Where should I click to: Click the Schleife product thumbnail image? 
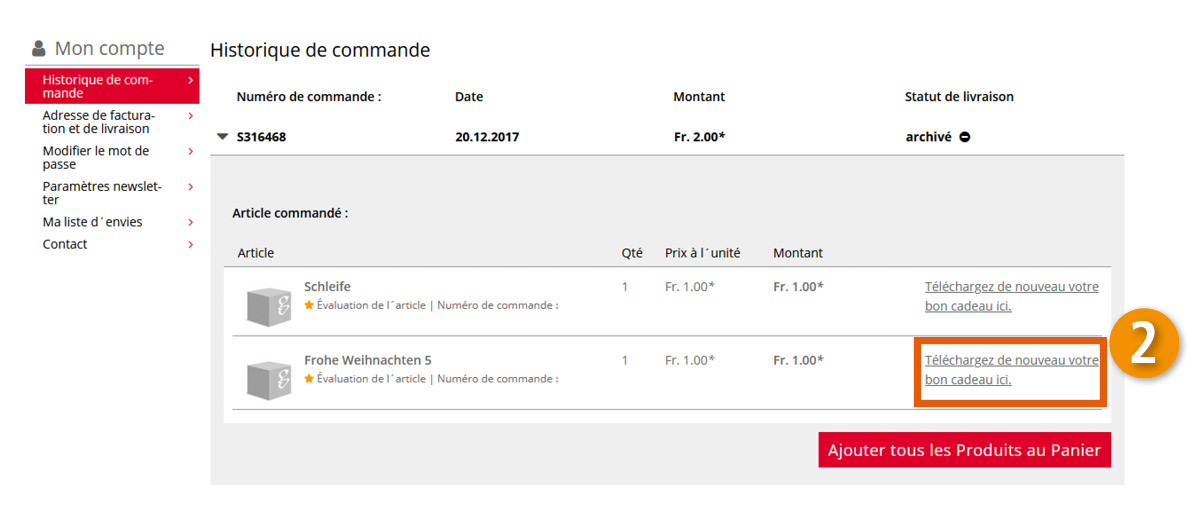click(x=268, y=306)
